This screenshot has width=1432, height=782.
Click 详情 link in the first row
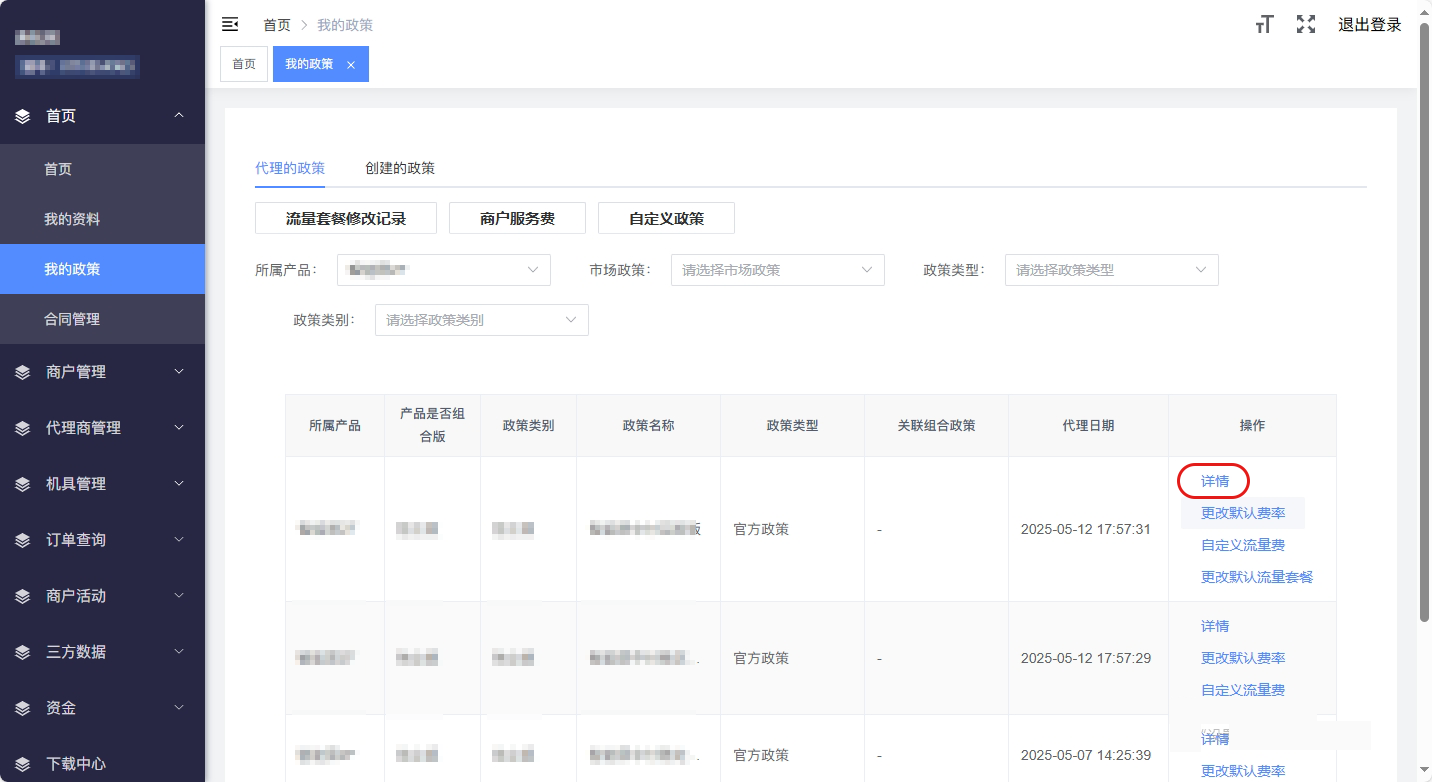click(x=1214, y=481)
